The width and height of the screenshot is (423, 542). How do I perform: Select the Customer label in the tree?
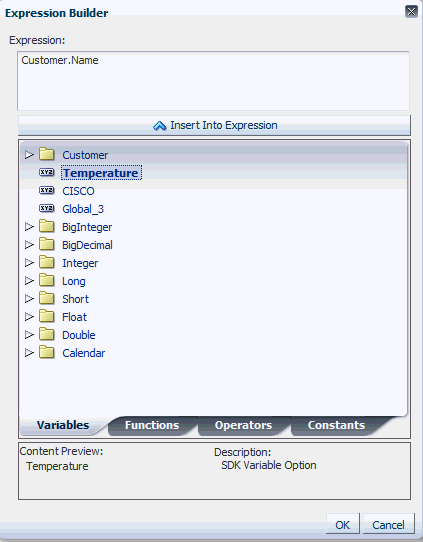click(85, 155)
